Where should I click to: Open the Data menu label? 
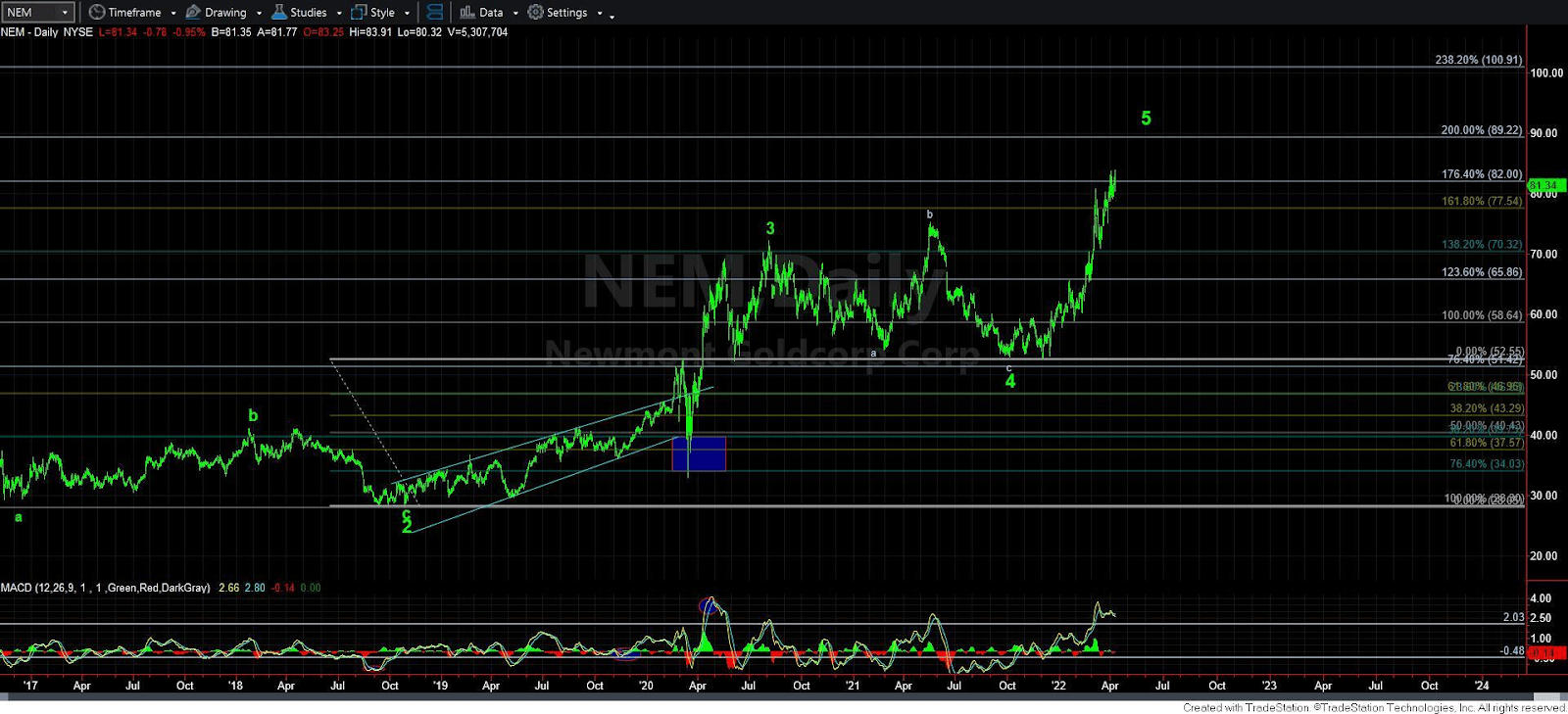point(491,13)
